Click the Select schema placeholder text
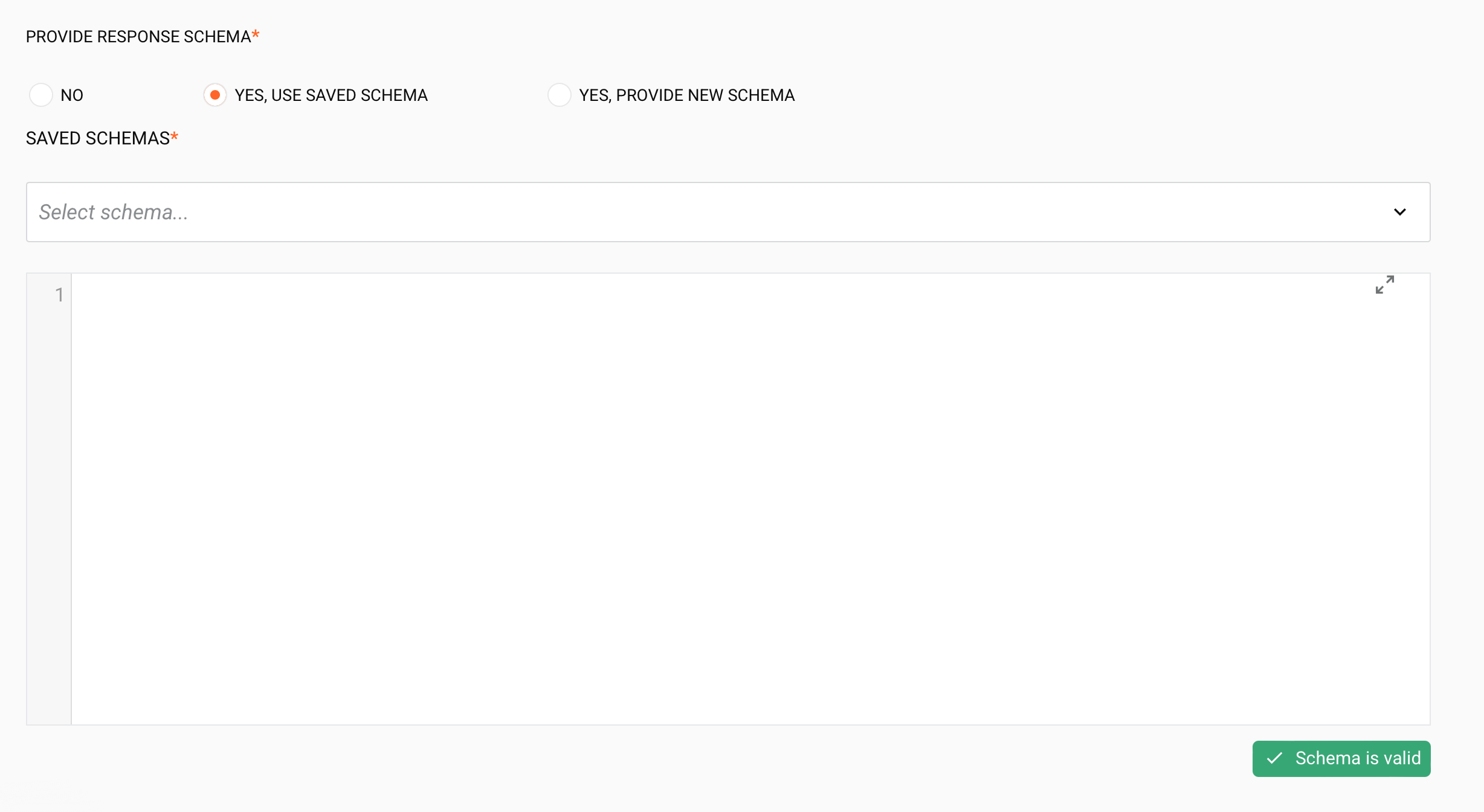Viewport: 1484px width, 812px height. coord(114,212)
